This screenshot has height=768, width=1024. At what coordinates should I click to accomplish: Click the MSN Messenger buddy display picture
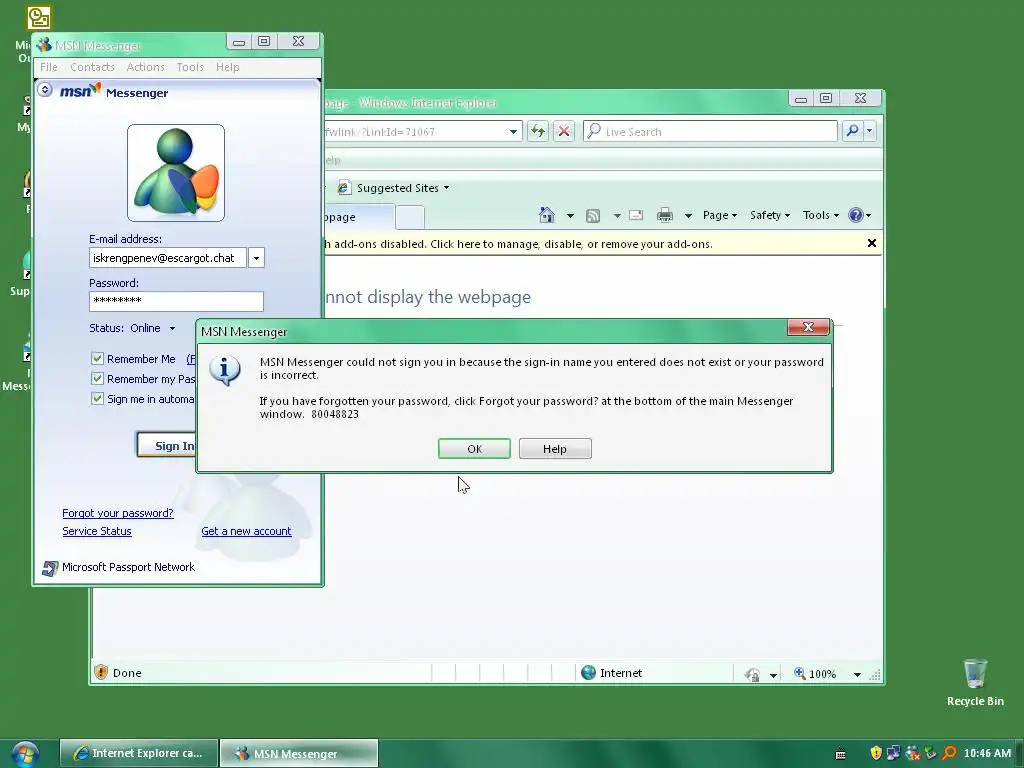(176, 173)
